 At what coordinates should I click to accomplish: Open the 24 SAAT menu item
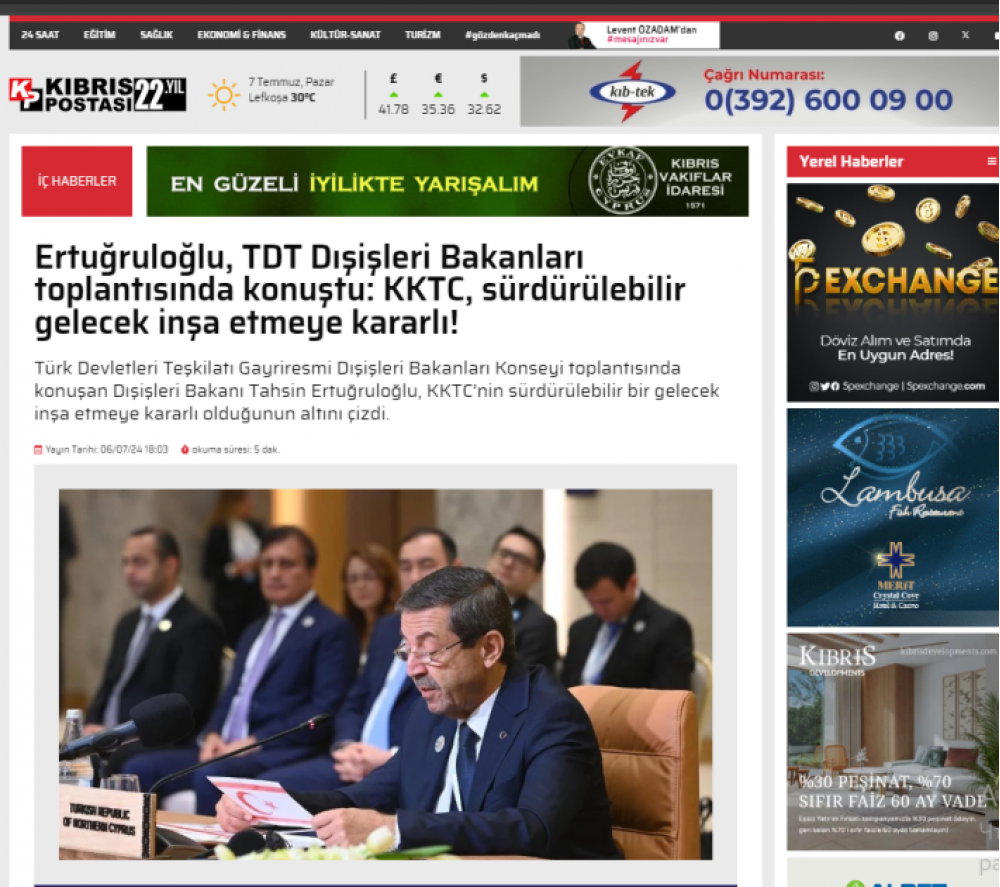[40, 34]
